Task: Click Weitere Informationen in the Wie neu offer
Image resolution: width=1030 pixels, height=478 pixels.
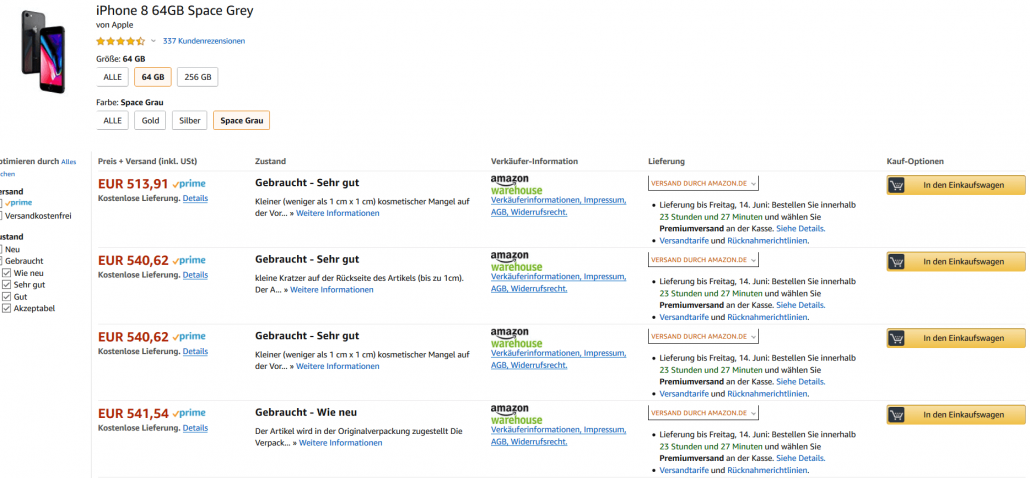Action: 340,442
